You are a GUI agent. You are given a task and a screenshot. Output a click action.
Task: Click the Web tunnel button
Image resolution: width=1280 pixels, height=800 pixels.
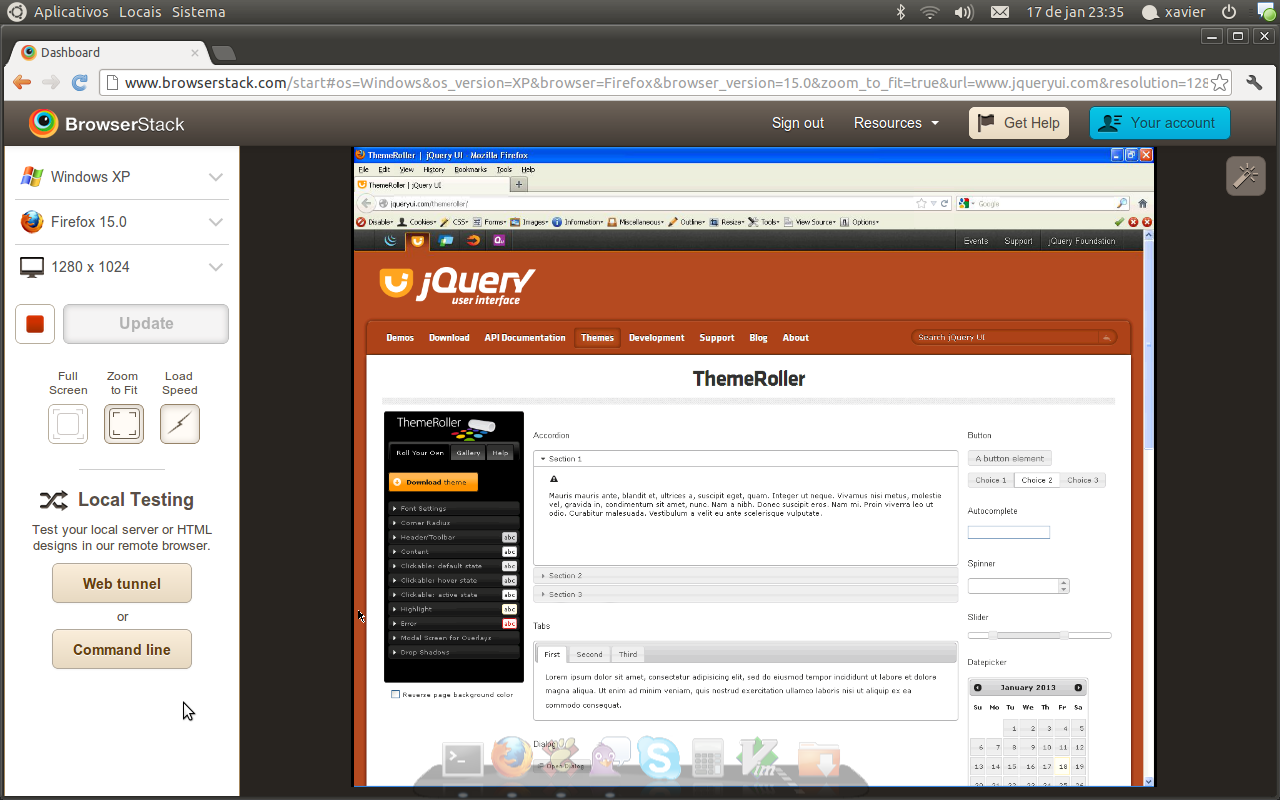coord(122,584)
